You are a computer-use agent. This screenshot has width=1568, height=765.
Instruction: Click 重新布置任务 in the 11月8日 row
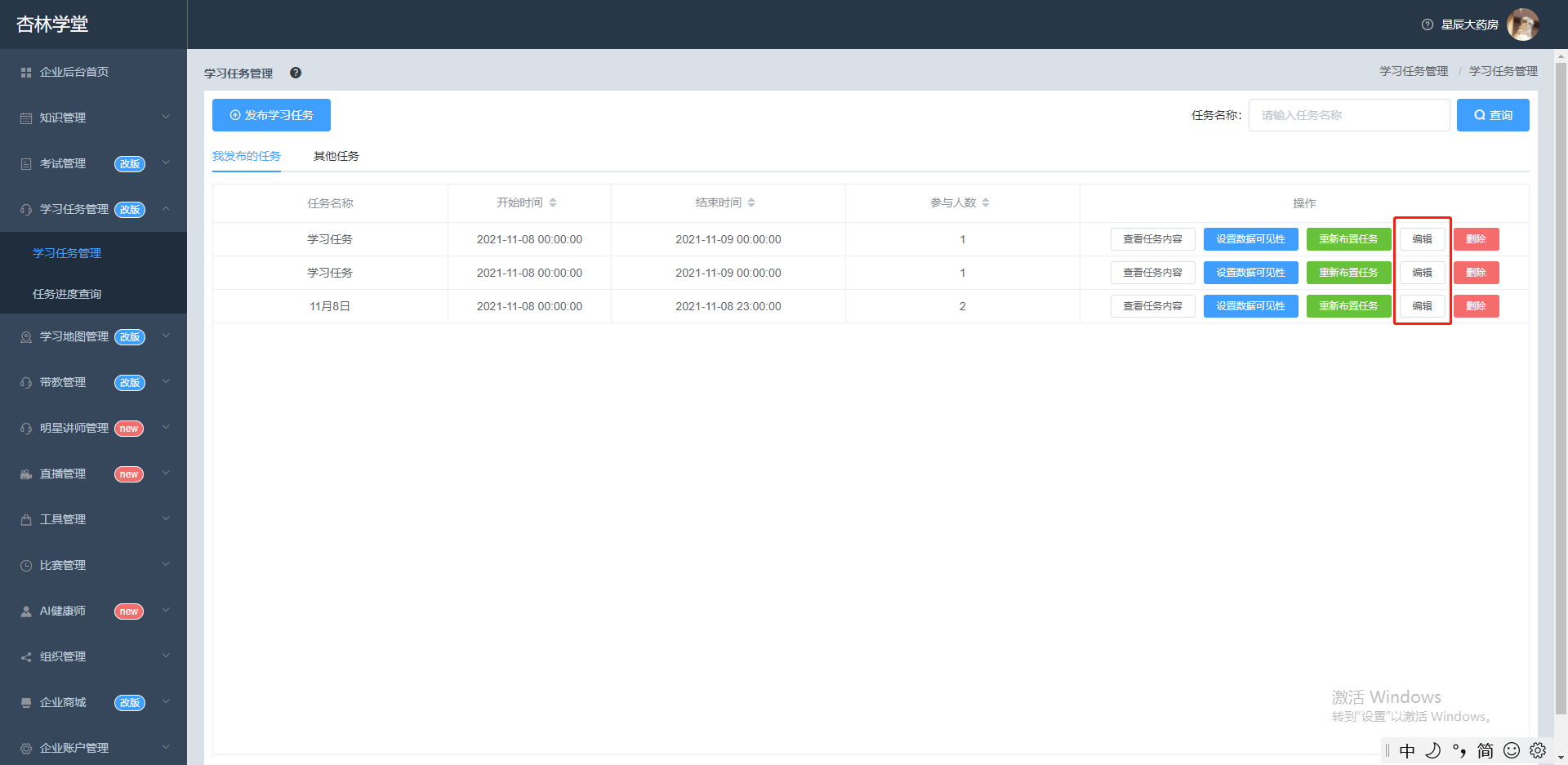(1348, 306)
